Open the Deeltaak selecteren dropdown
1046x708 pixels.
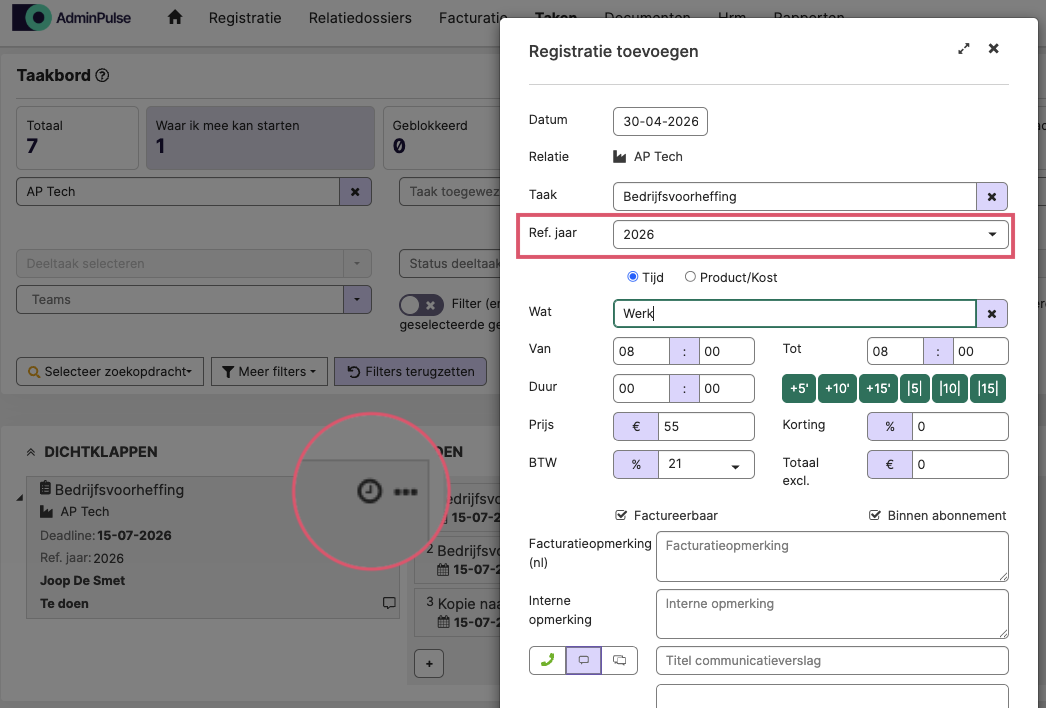click(x=193, y=264)
